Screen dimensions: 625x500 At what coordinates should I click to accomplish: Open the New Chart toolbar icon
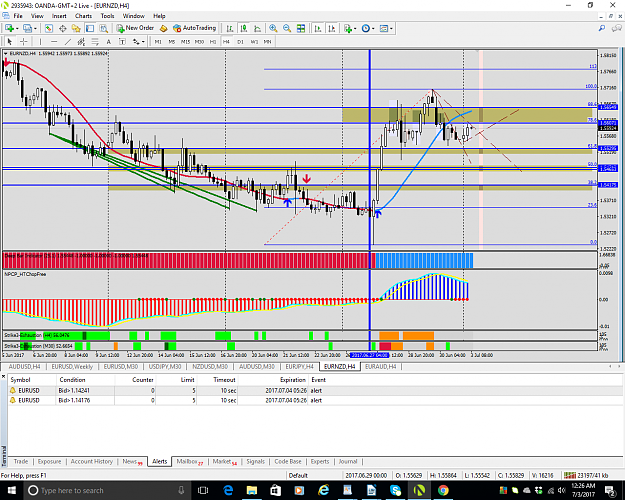tap(9, 28)
